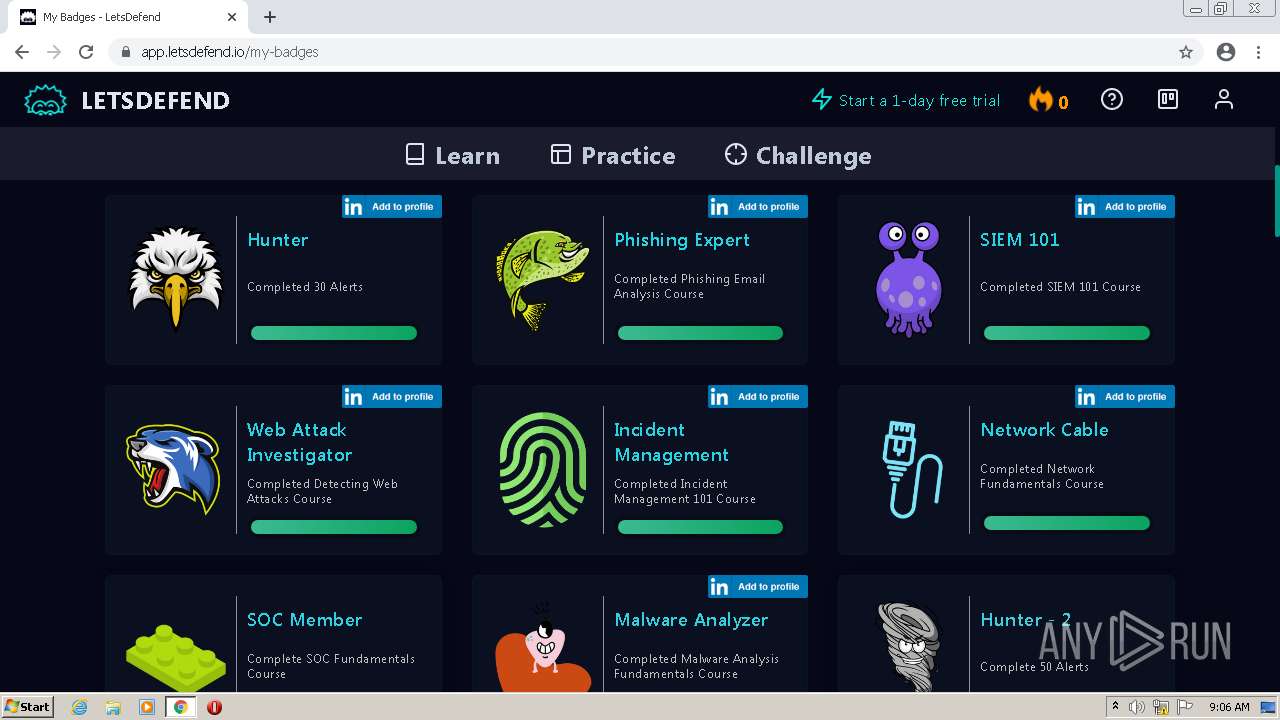Click the 'SOC Member' title

pos(304,620)
